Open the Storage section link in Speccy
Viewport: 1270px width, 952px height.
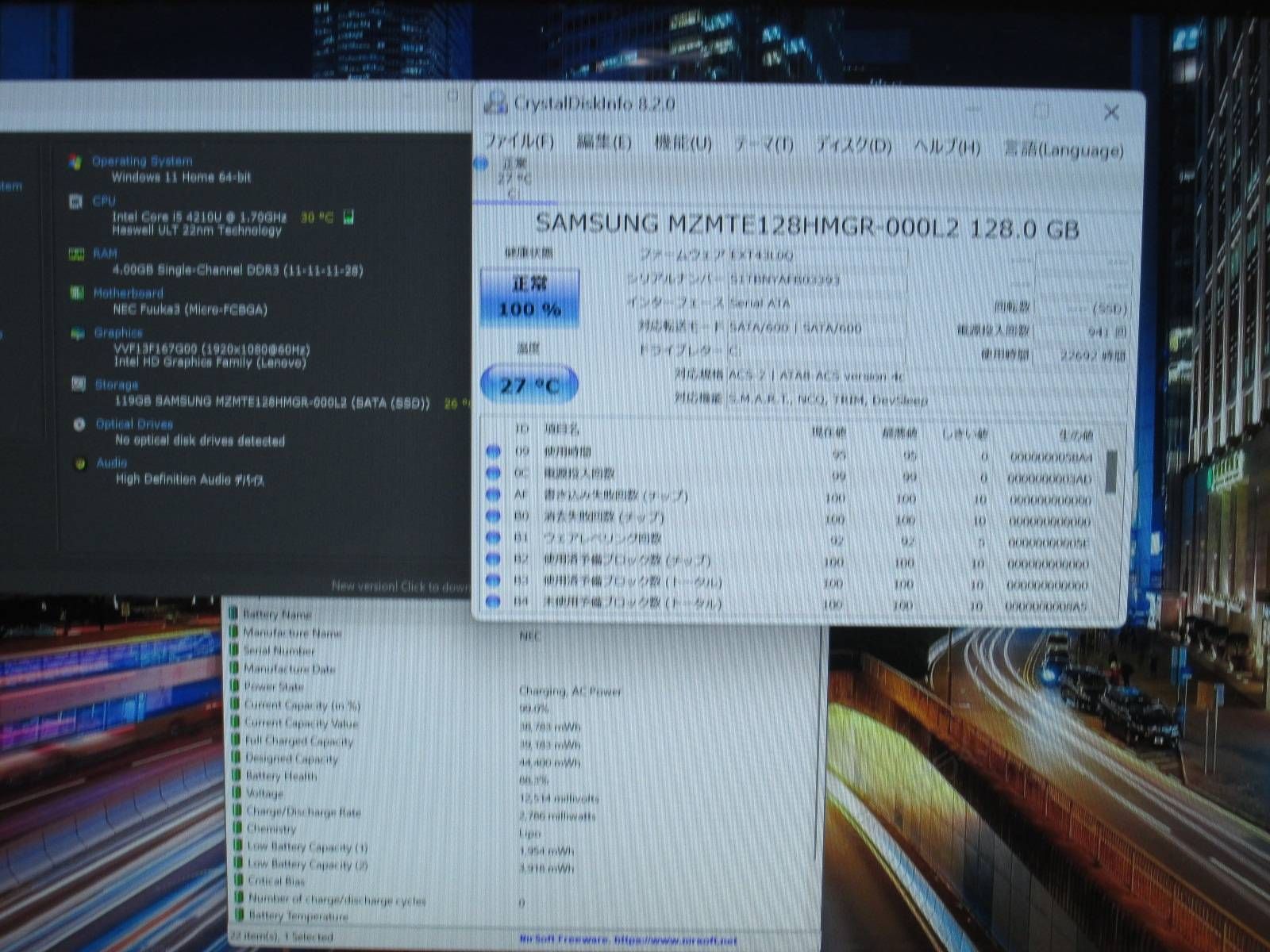pyautogui.click(x=117, y=385)
